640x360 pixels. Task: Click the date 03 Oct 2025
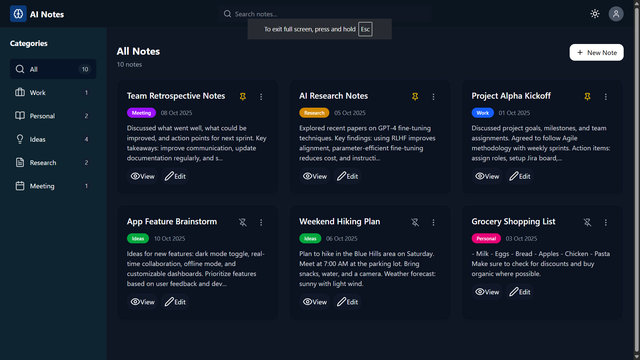pyautogui.click(x=521, y=239)
